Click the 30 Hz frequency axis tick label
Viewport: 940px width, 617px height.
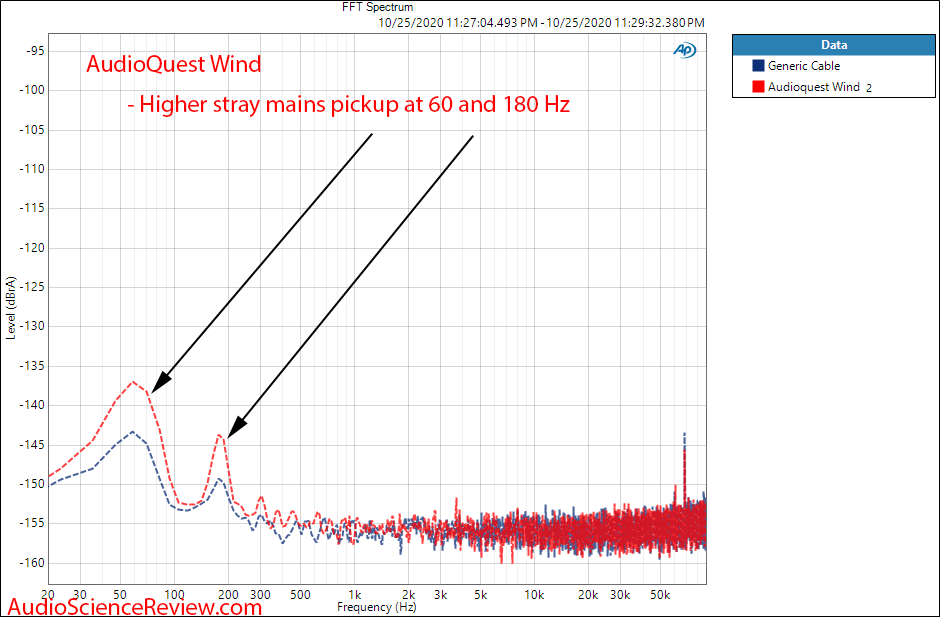80,595
